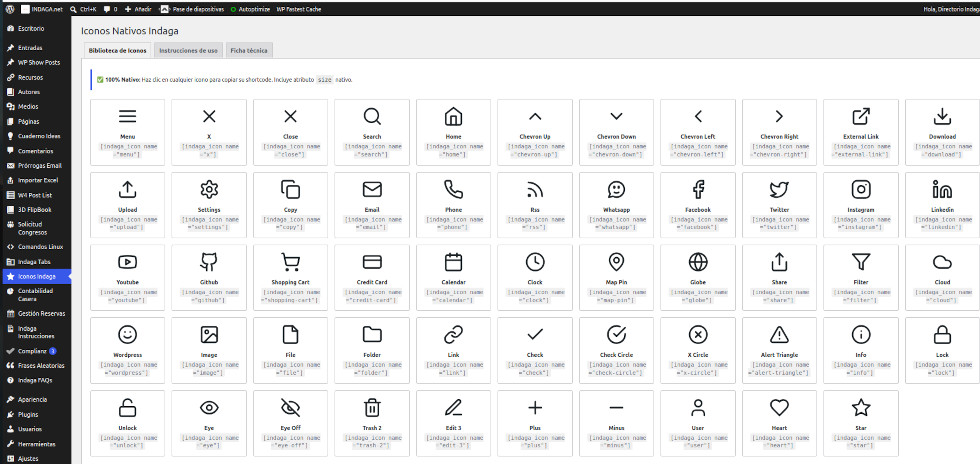The height and width of the screenshot is (464, 980).
Task: Select the Wordpress smiley icon card
Action: (128, 350)
